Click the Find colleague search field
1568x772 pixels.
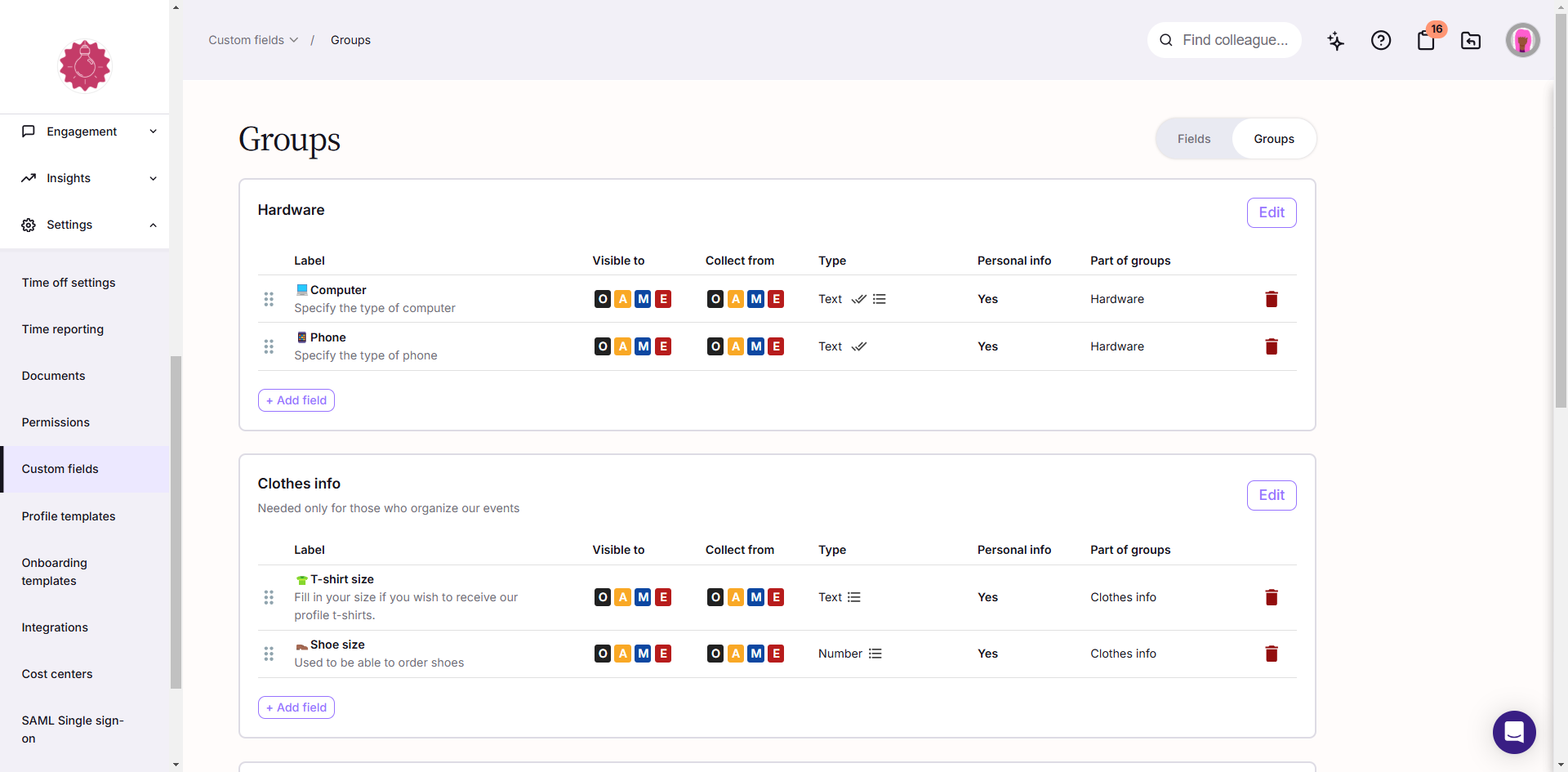point(1224,40)
